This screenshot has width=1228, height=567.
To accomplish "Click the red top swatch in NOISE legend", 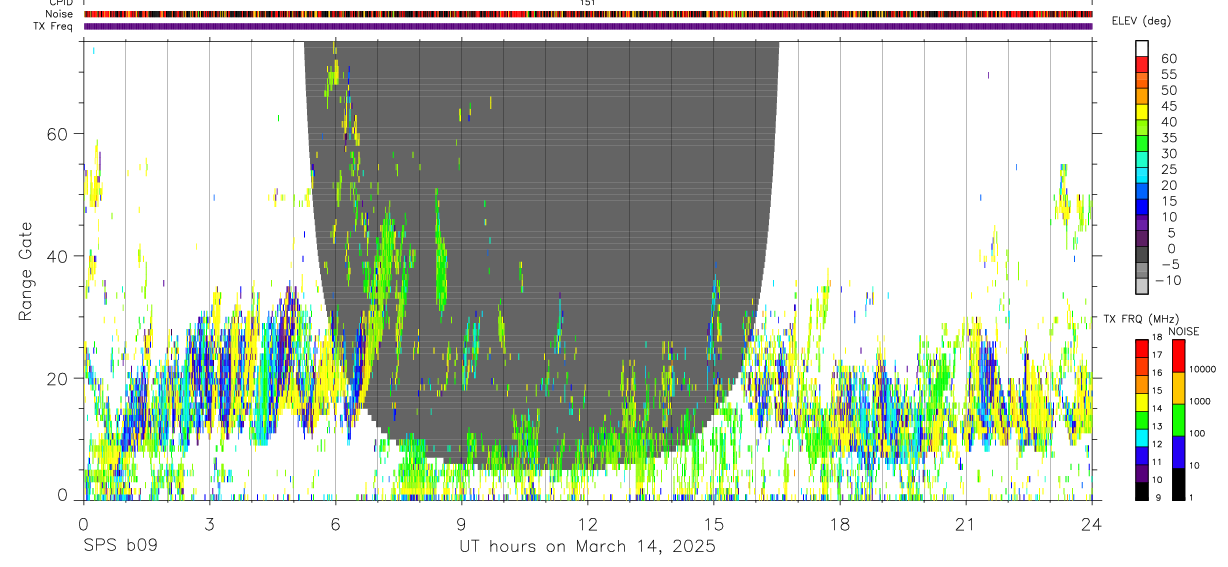I will click(1177, 356).
